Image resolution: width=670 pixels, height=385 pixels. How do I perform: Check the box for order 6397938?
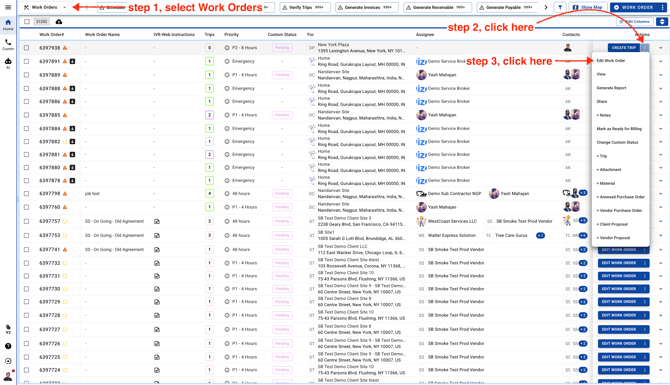click(x=26, y=48)
